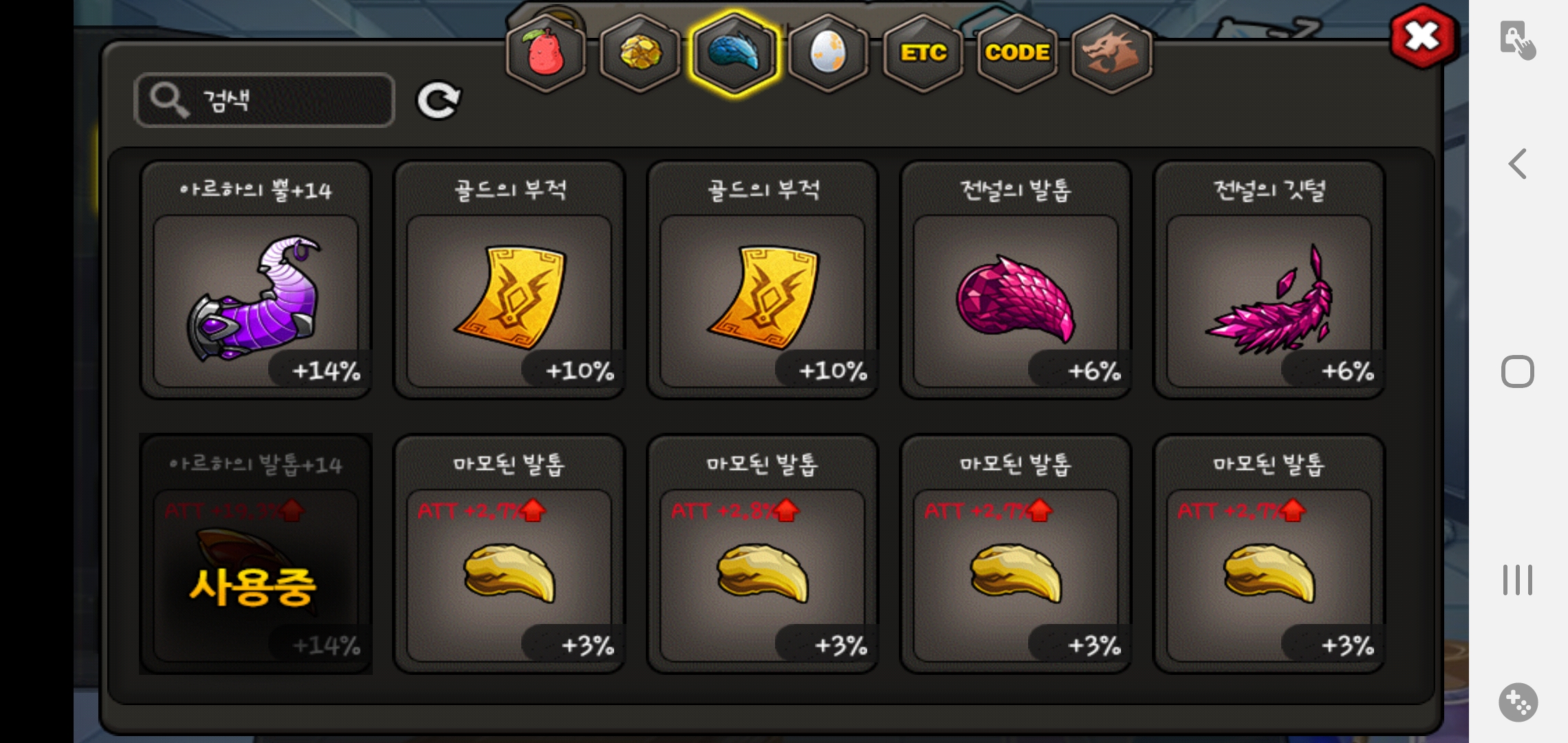Select the dragon head tab

pyautogui.click(x=1111, y=53)
